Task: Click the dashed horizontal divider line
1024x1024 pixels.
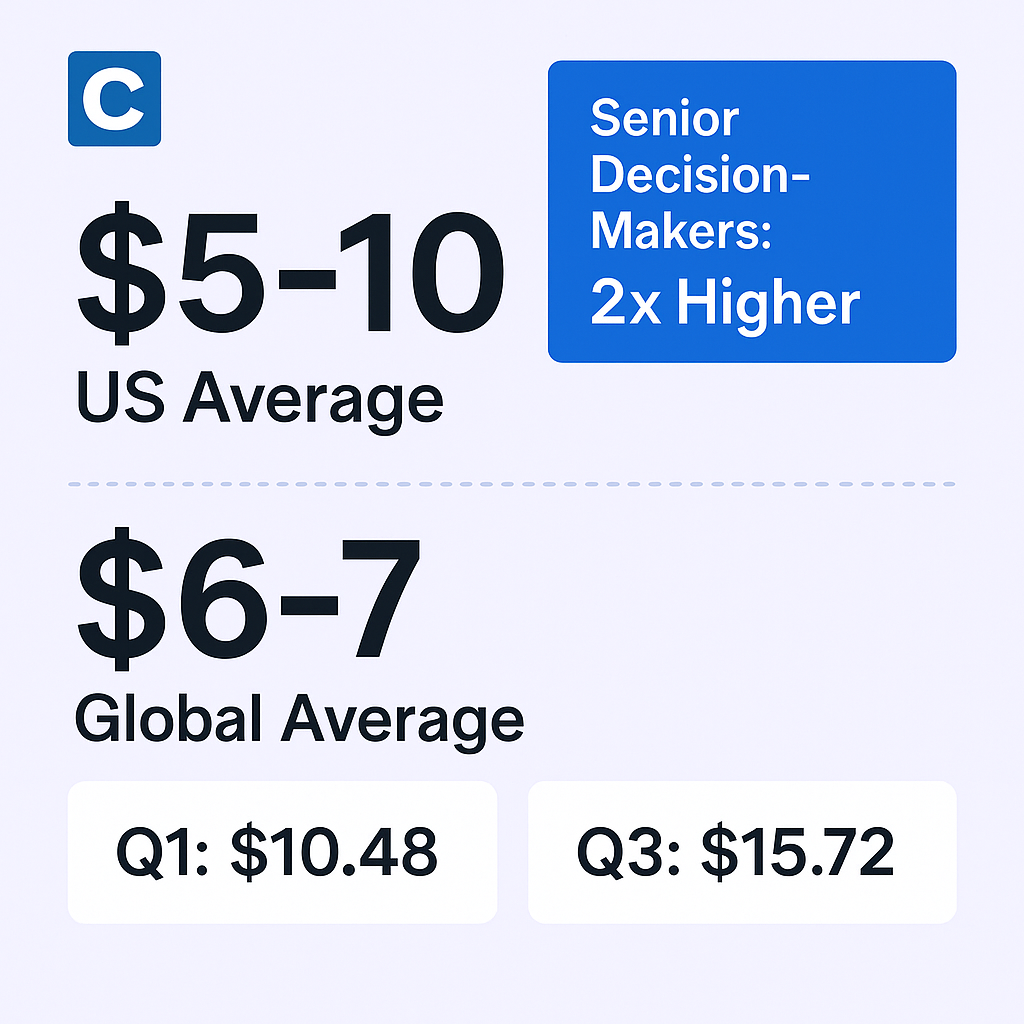Action: 511,484
